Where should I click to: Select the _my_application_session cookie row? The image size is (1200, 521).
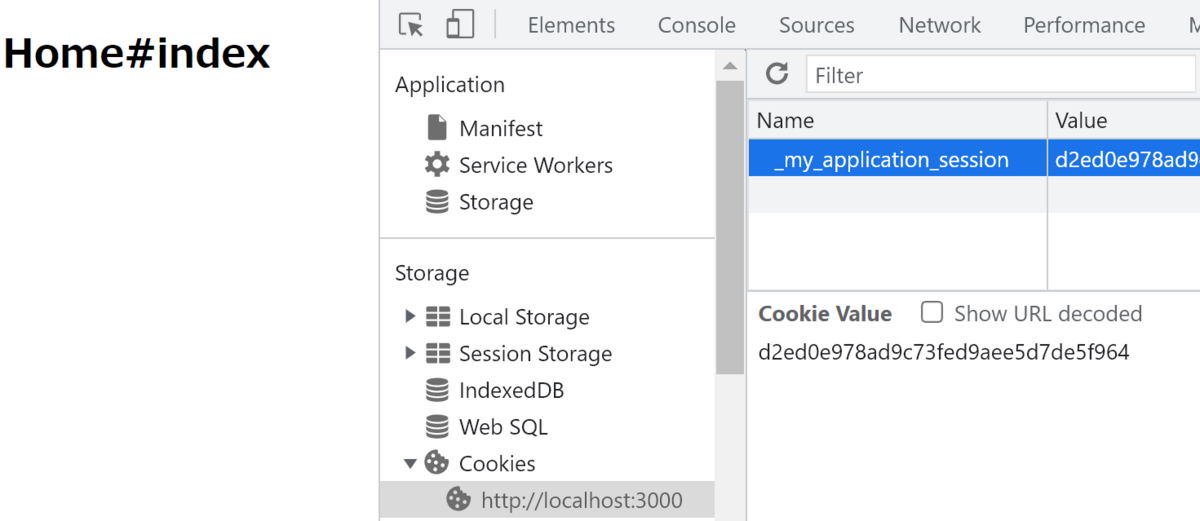point(891,160)
